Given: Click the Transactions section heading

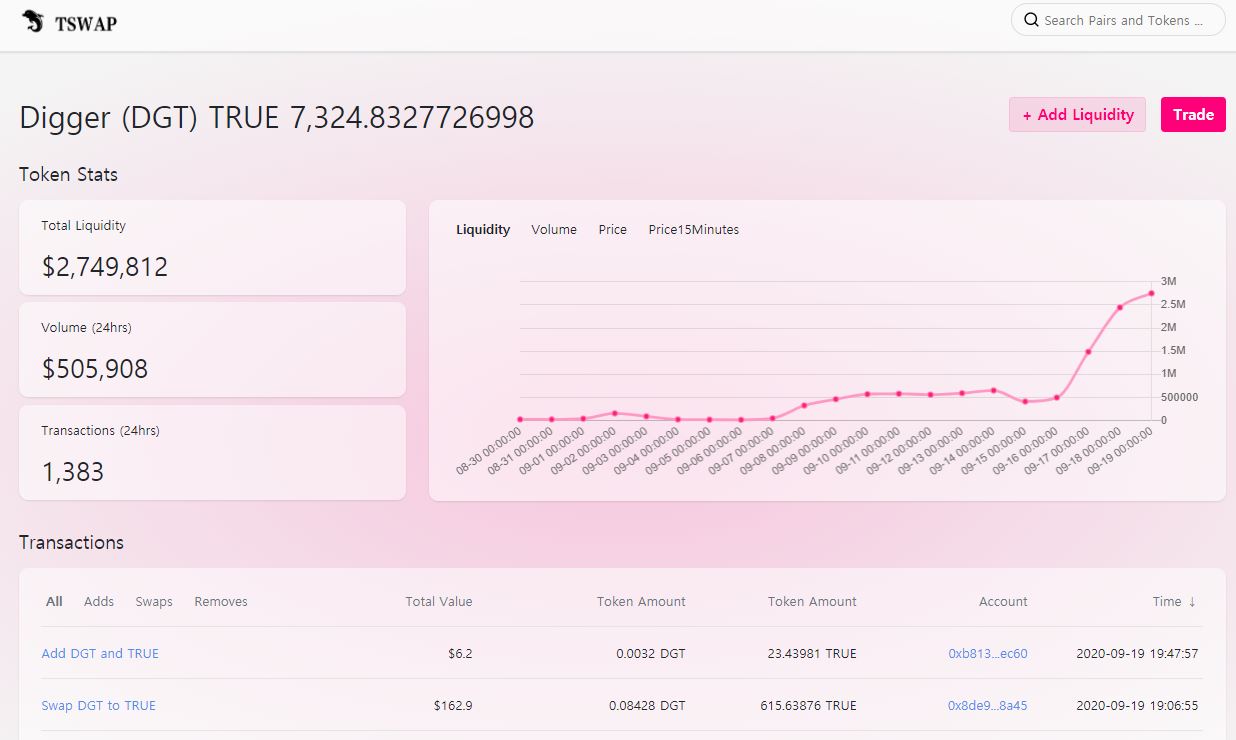Looking at the screenshot, I should [71, 543].
